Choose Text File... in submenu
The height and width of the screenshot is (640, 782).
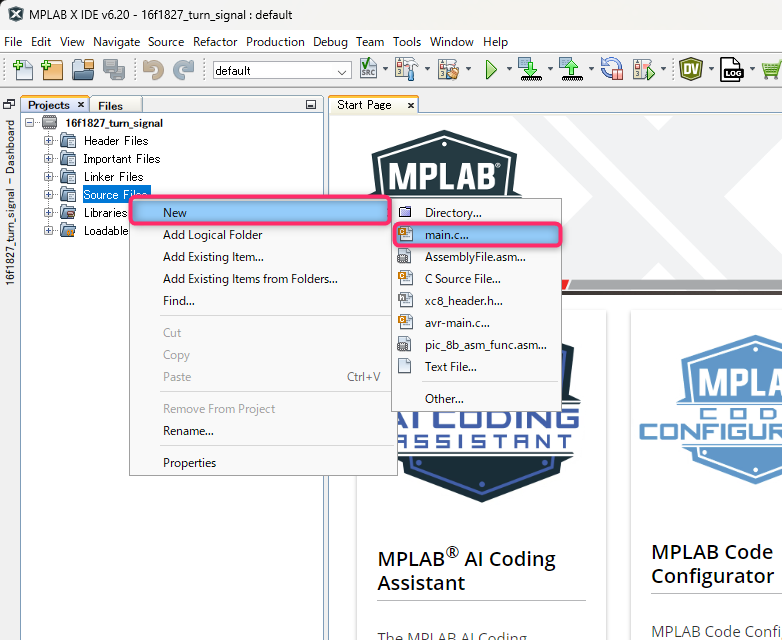(x=477, y=367)
